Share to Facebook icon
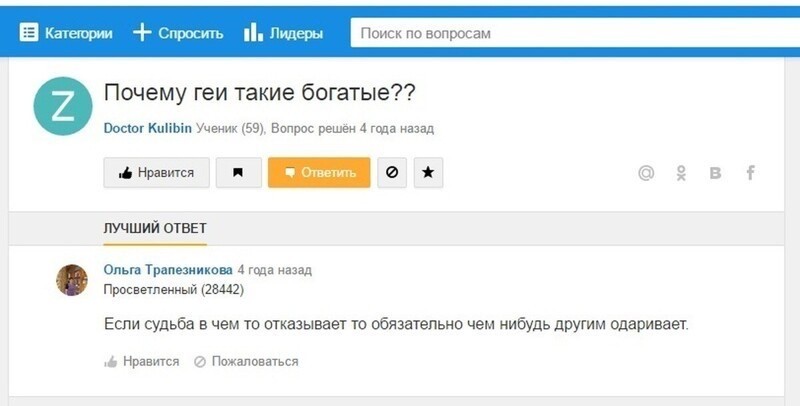This screenshot has height=406, width=800. tap(750, 173)
